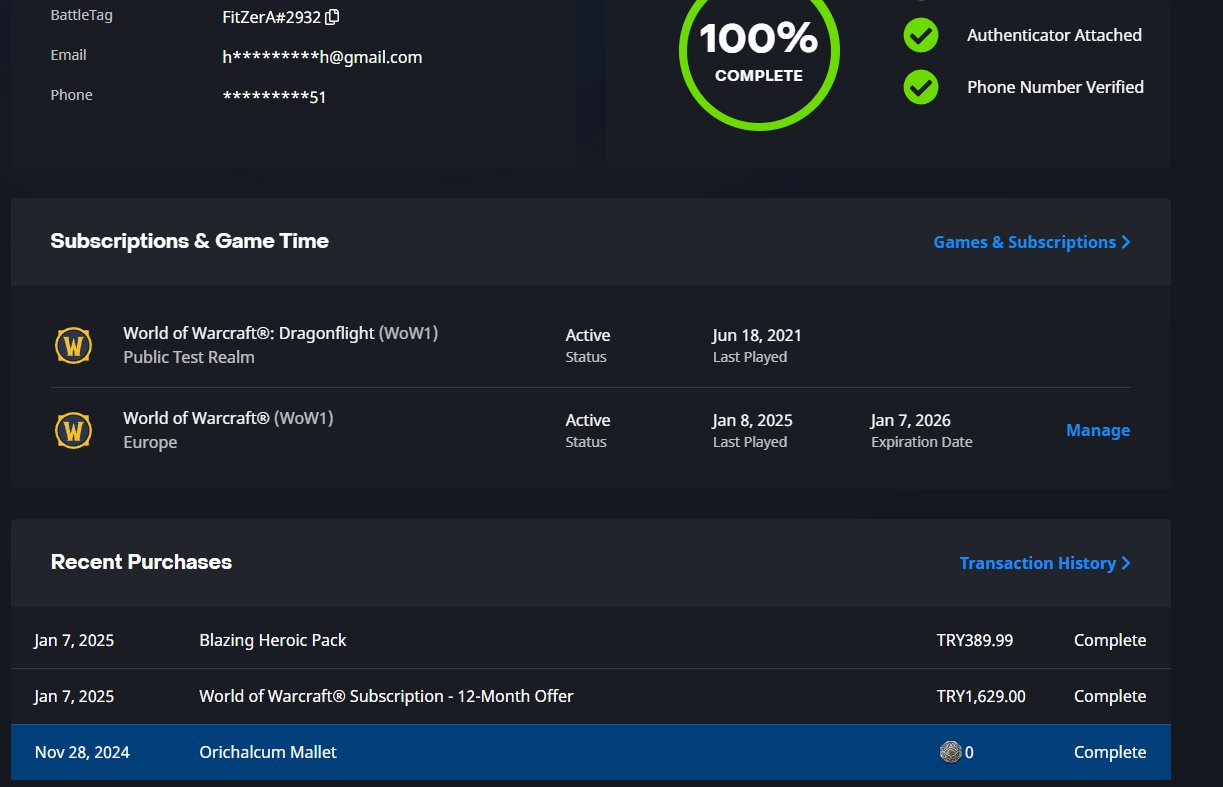Screen dimensions: 1223x787
Task: Click the masked phone number ending in 51
Action: (274, 97)
